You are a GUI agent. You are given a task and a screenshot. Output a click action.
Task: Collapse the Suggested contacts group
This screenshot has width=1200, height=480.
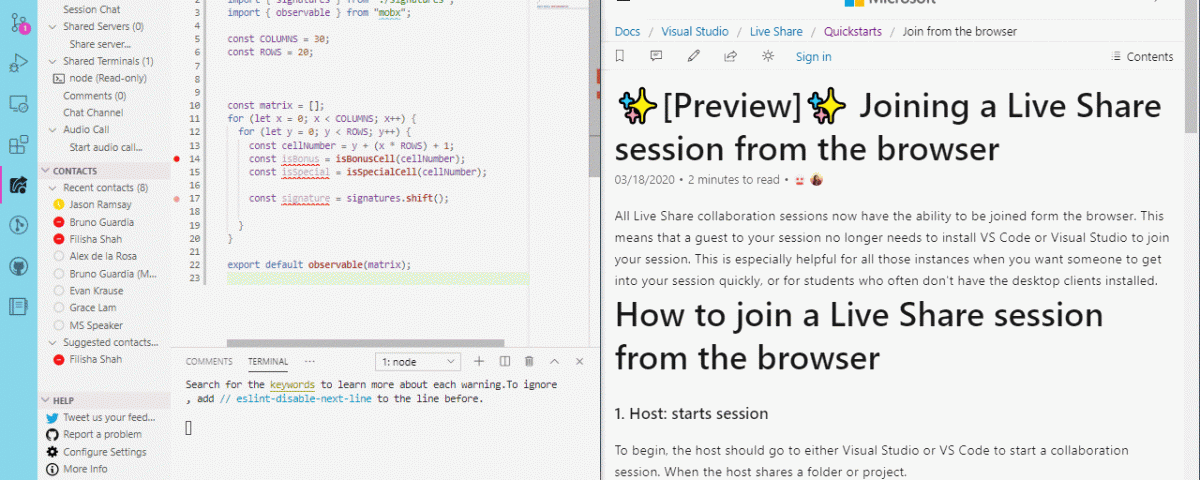pyautogui.click(x=53, y=342)
